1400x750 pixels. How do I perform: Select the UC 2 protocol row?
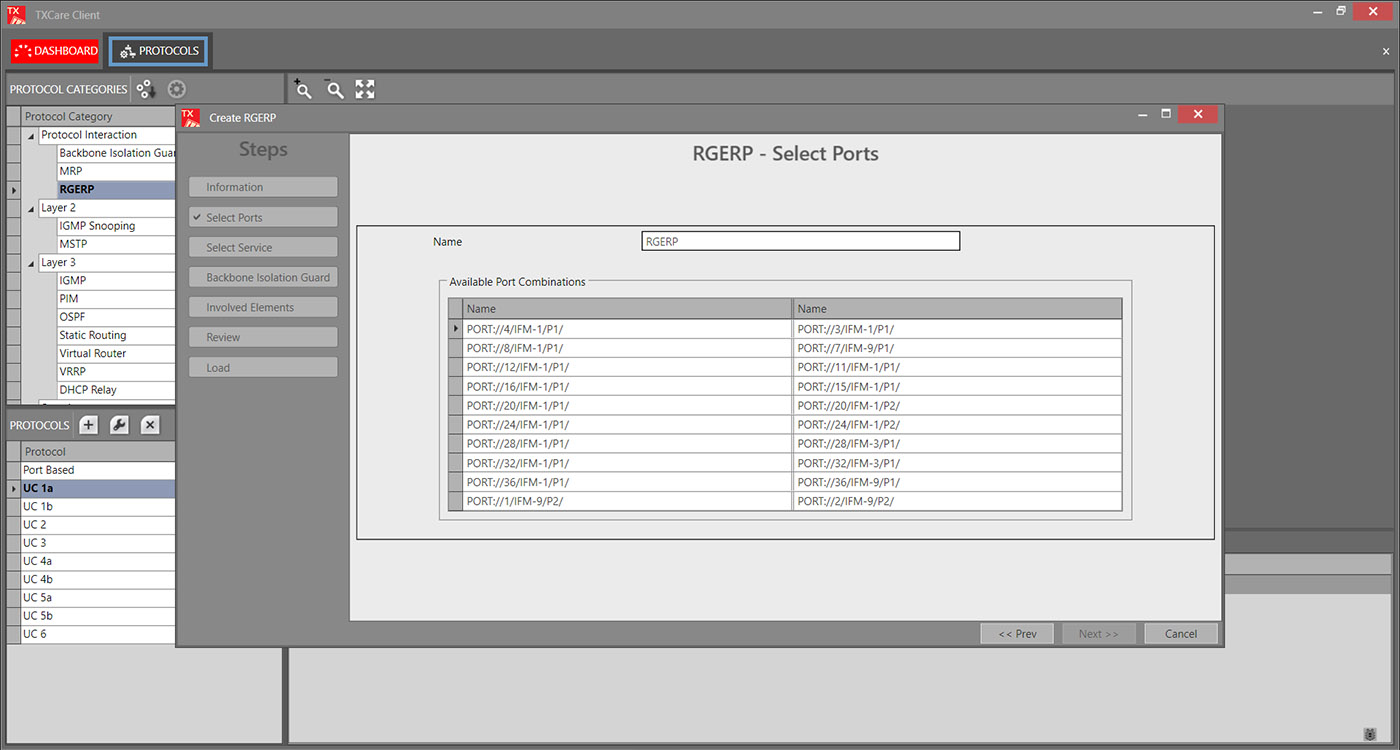point(98,524)
